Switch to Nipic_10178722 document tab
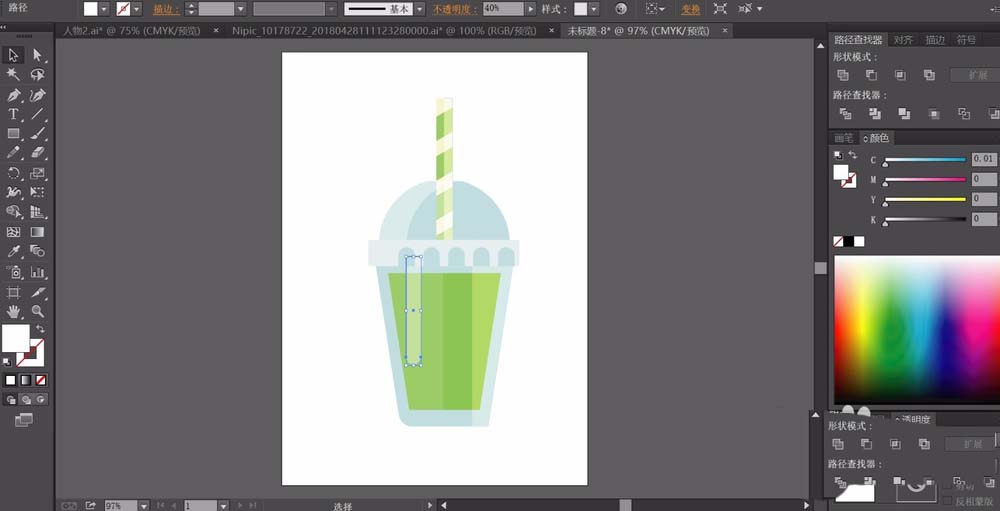The width and height of the screenshot is (1000, 511). pyautogui.click(x=384, y=30)
